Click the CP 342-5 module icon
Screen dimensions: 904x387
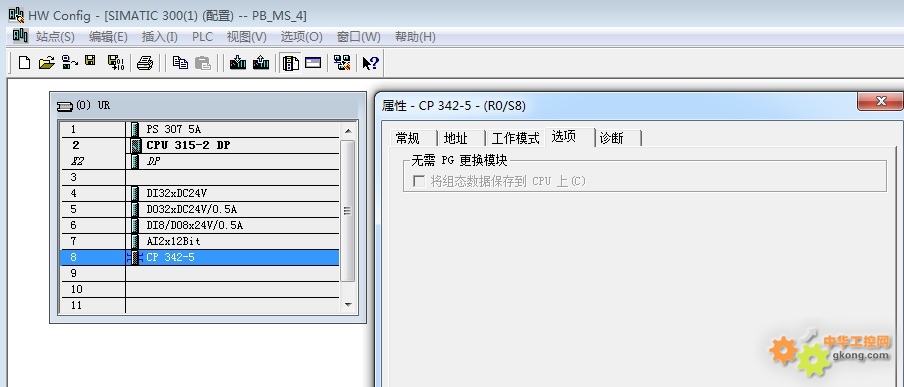pos(135,257)
